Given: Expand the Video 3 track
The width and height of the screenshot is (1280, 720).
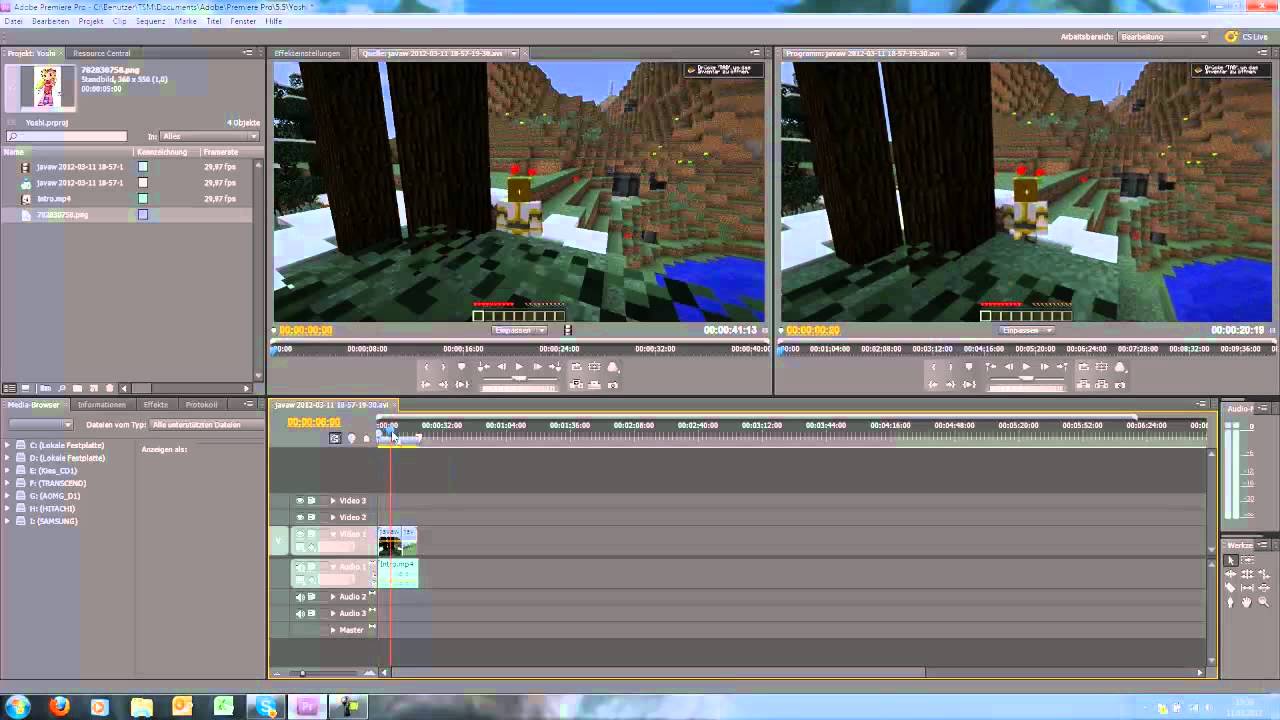Looking at the screenshot, I should (x=333, y=501).
